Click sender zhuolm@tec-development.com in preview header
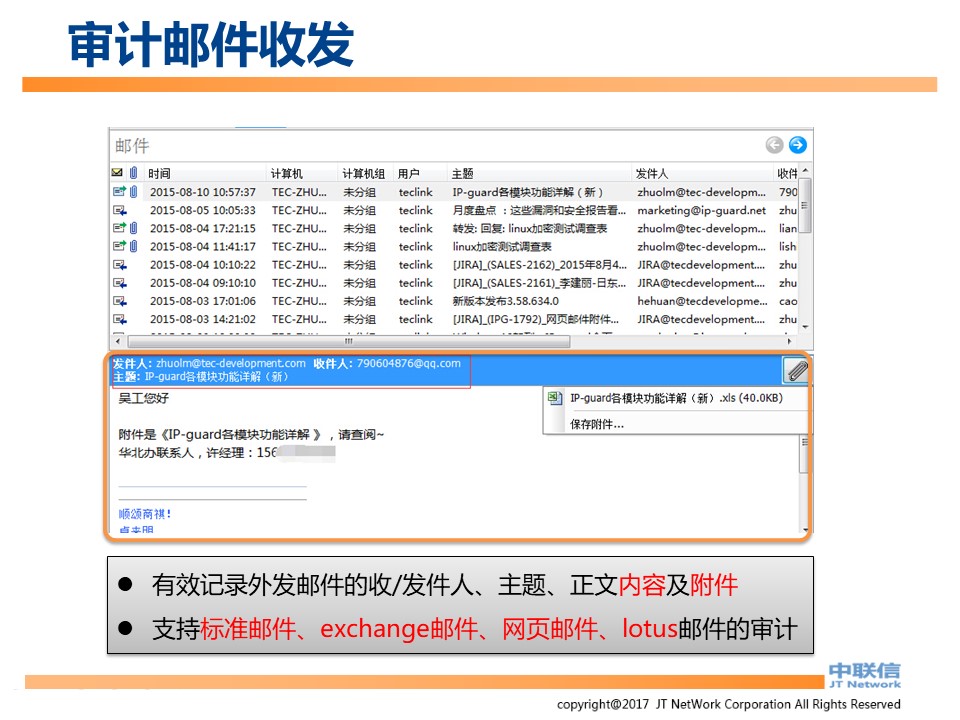Viewport: 960px width, 720px height. click(231, 363)
